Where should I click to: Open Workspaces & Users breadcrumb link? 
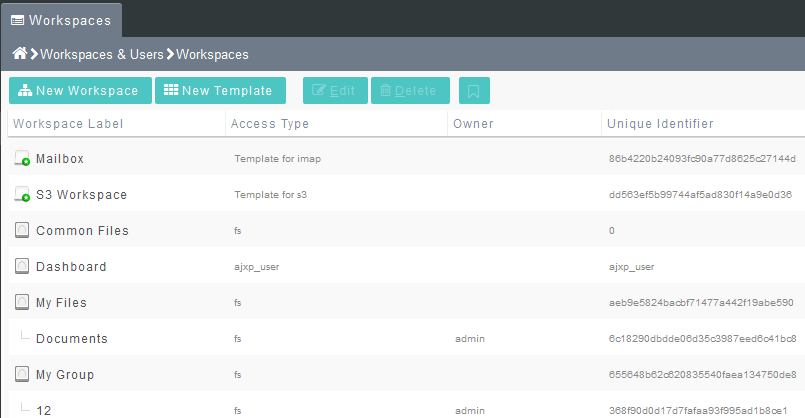coord(102,55)
